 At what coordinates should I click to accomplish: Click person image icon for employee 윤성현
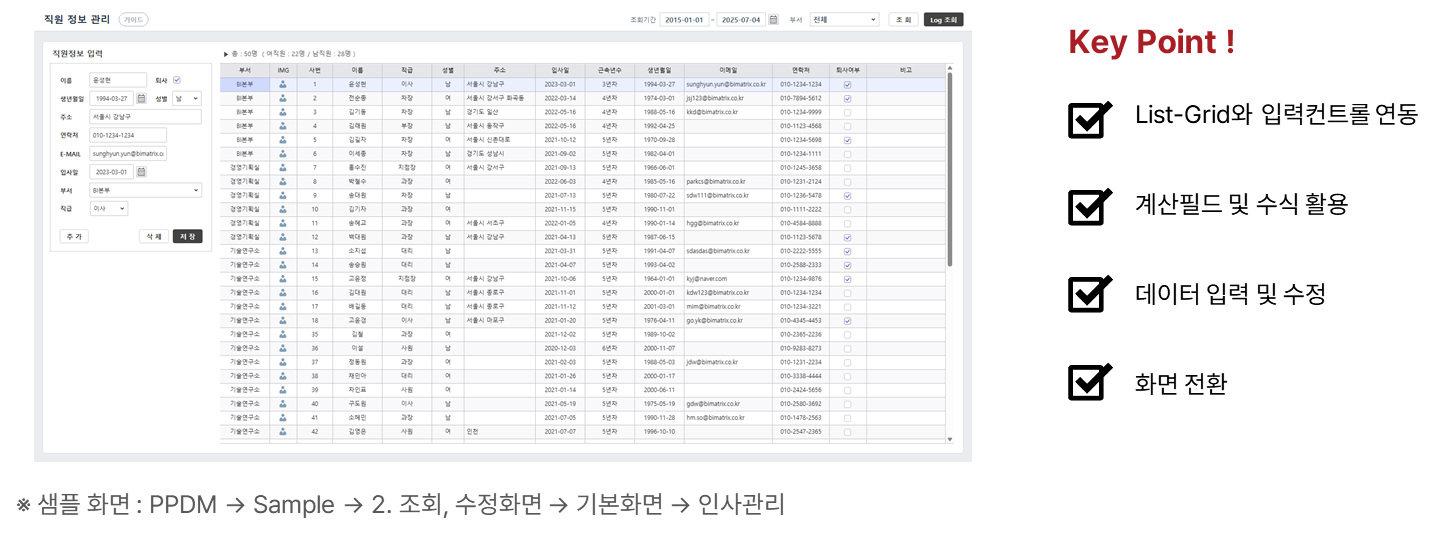pos(283,85)
